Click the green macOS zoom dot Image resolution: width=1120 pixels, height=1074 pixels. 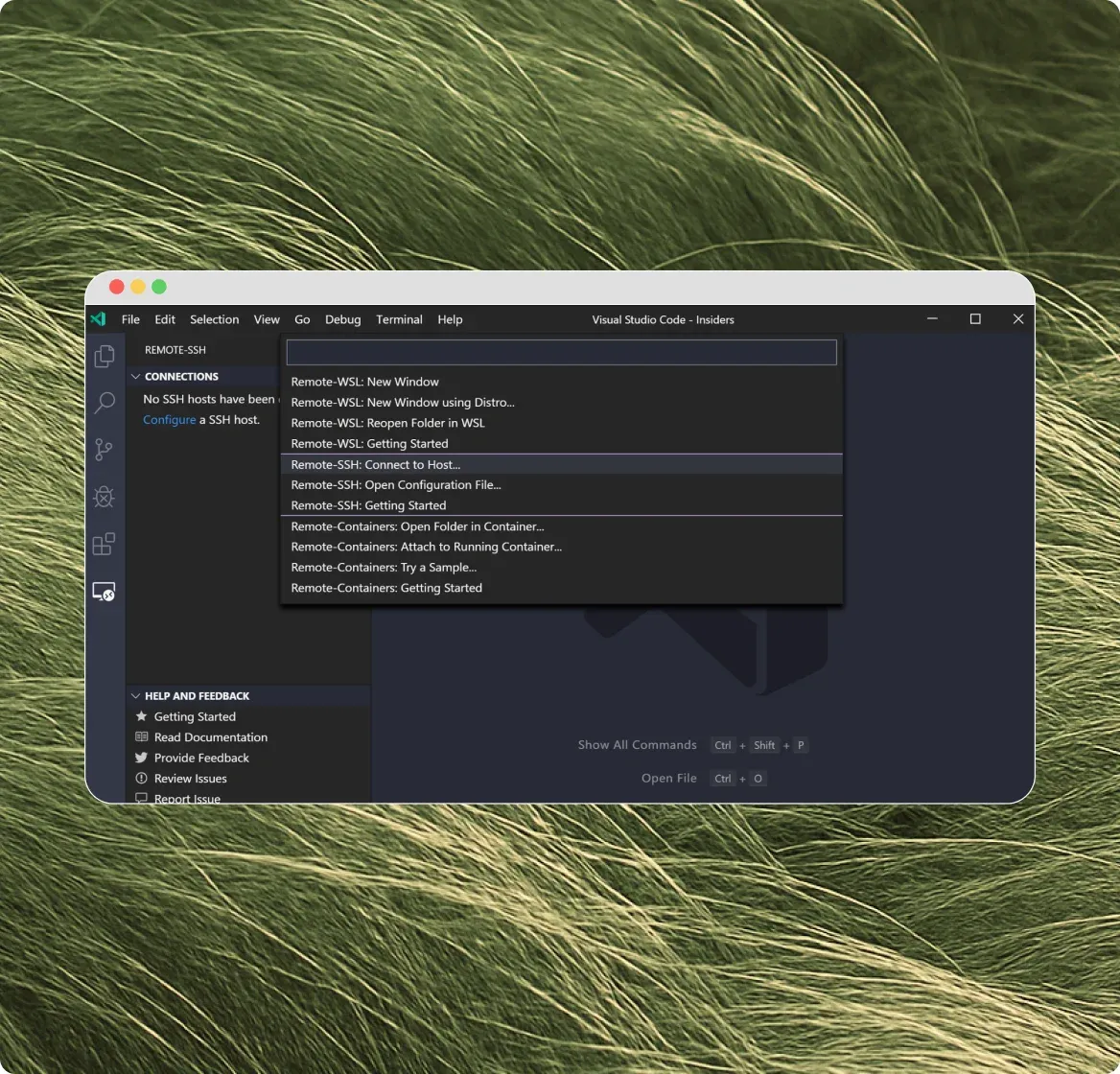click(x=159, y=287)
